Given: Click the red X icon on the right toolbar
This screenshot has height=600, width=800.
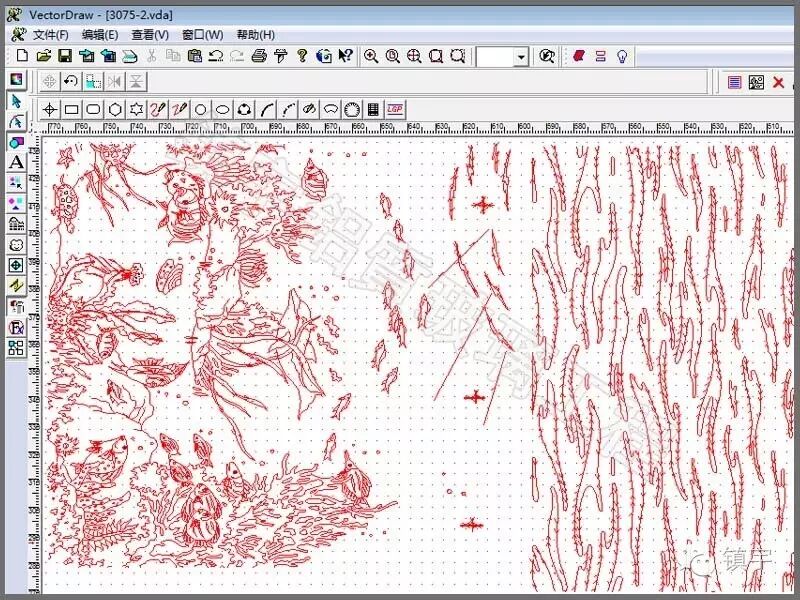Looking at the screenshot, I should click(x=778, y=82).
